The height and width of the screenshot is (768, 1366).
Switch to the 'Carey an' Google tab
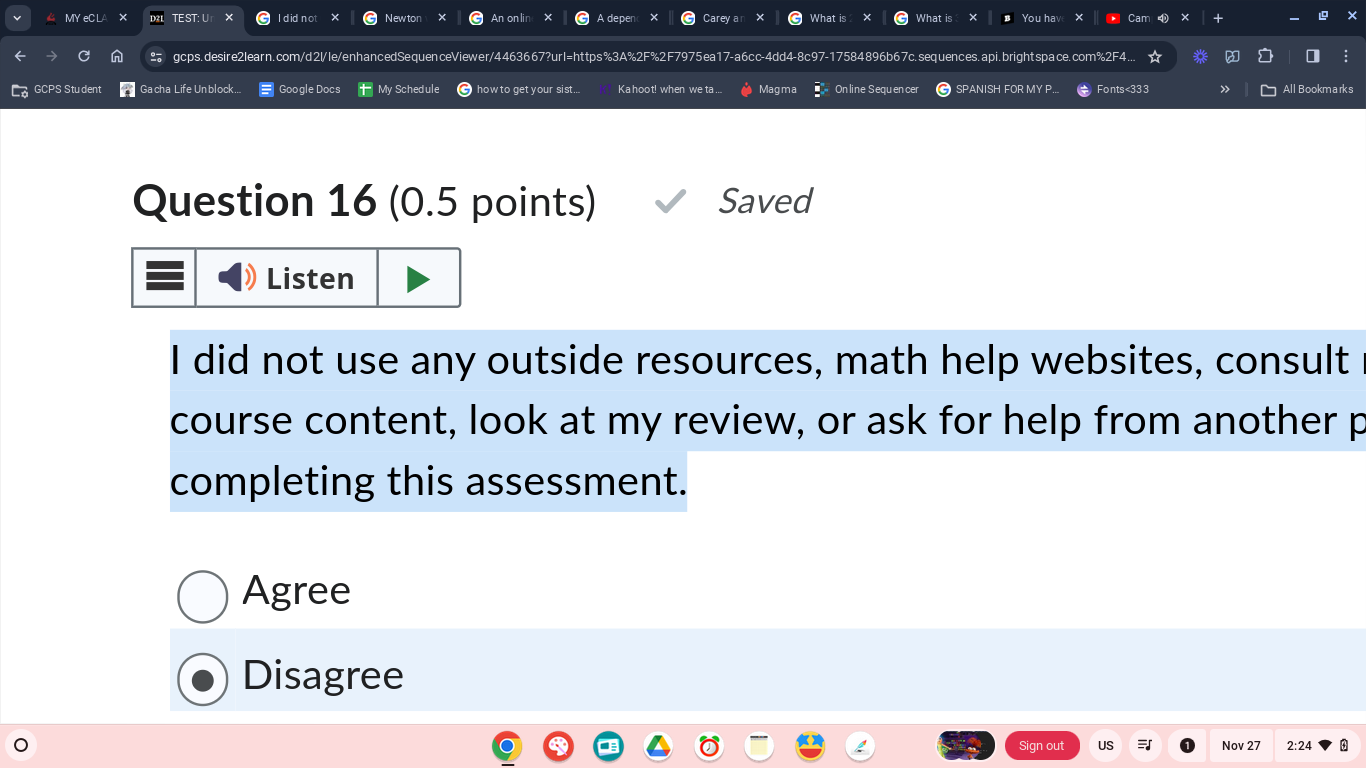[x=723, y=18]
